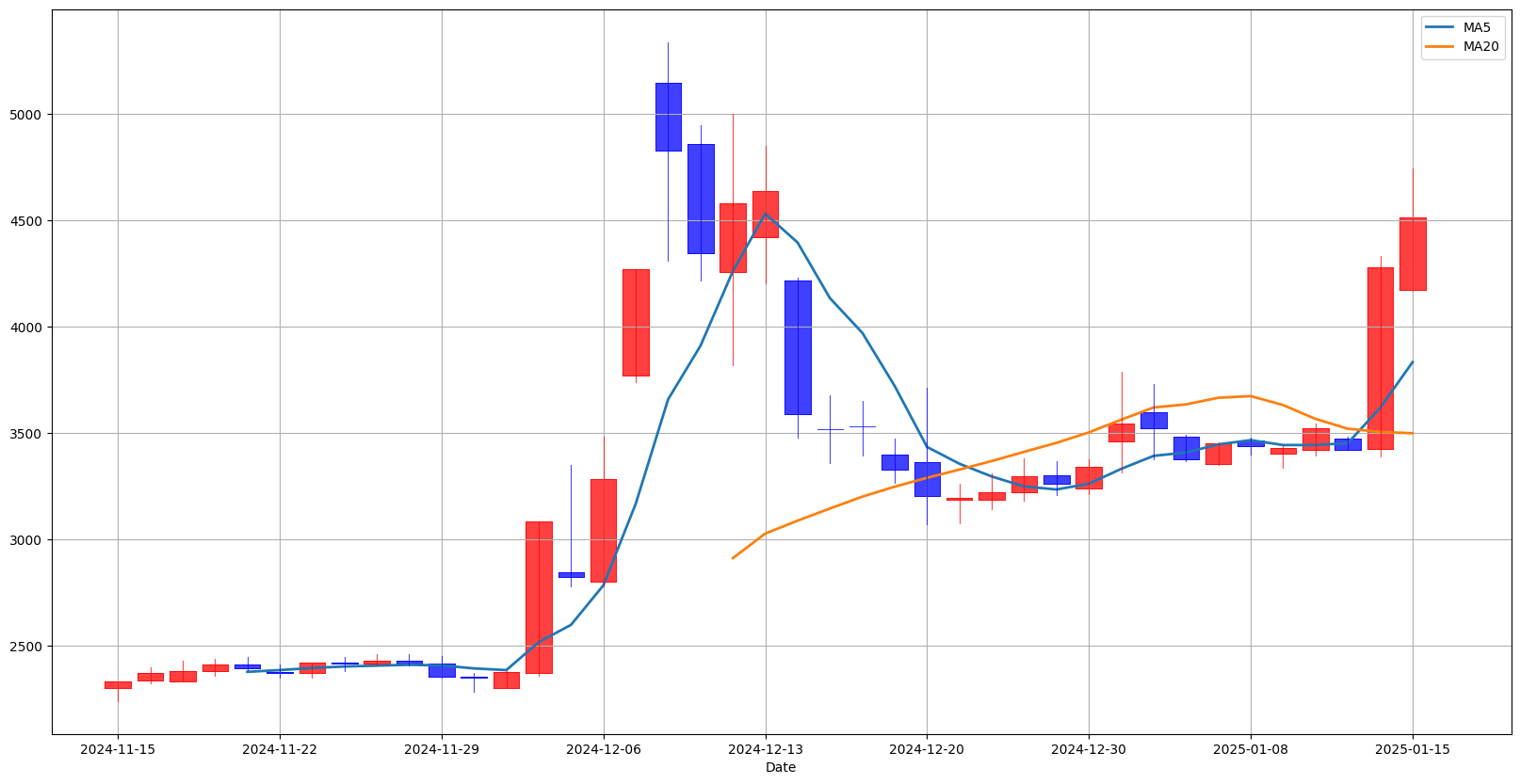Click the blue candle at 2024-12-20

coord(927,479)
